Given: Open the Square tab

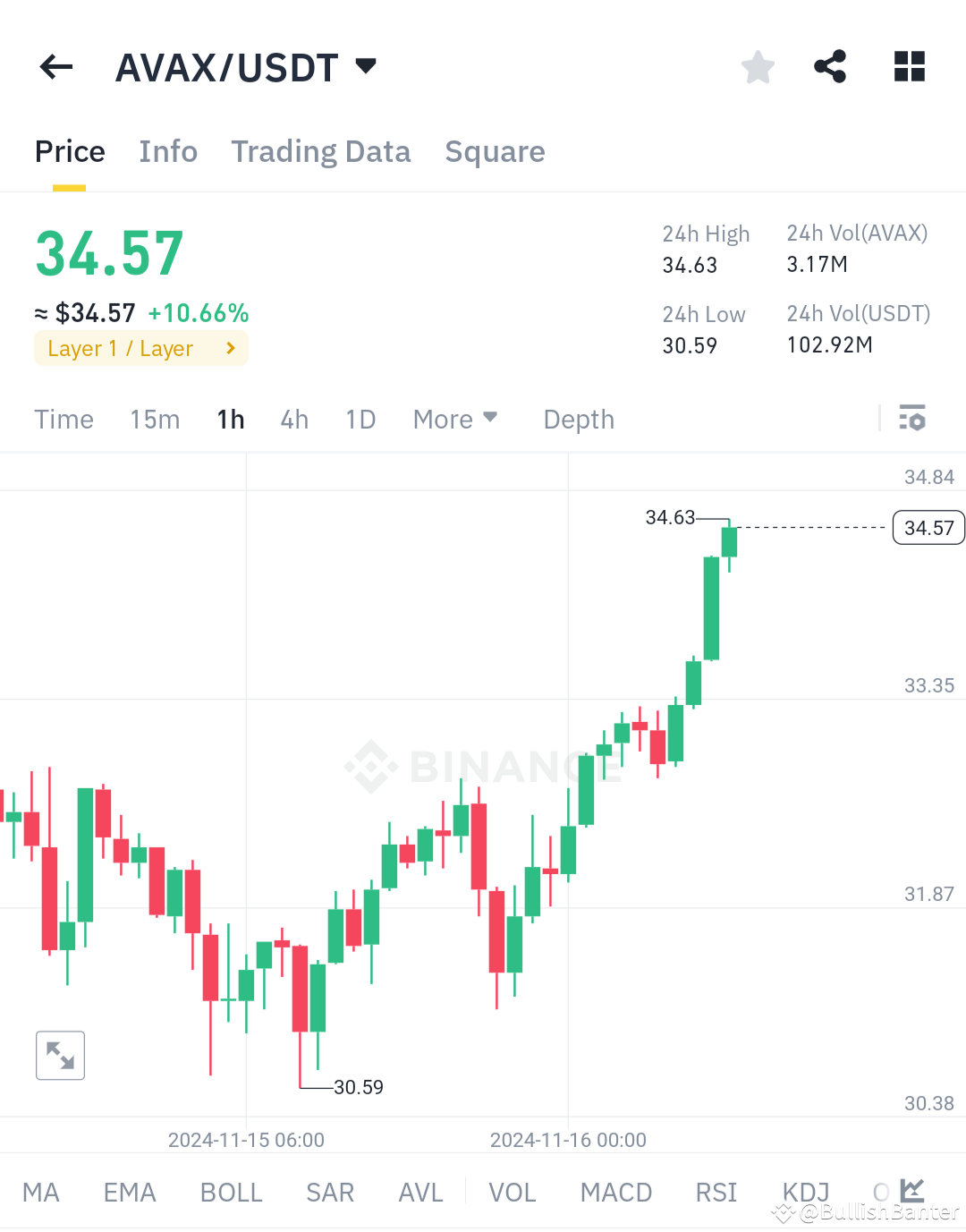Looking at the screenshot, I should [x=495, y=151].
